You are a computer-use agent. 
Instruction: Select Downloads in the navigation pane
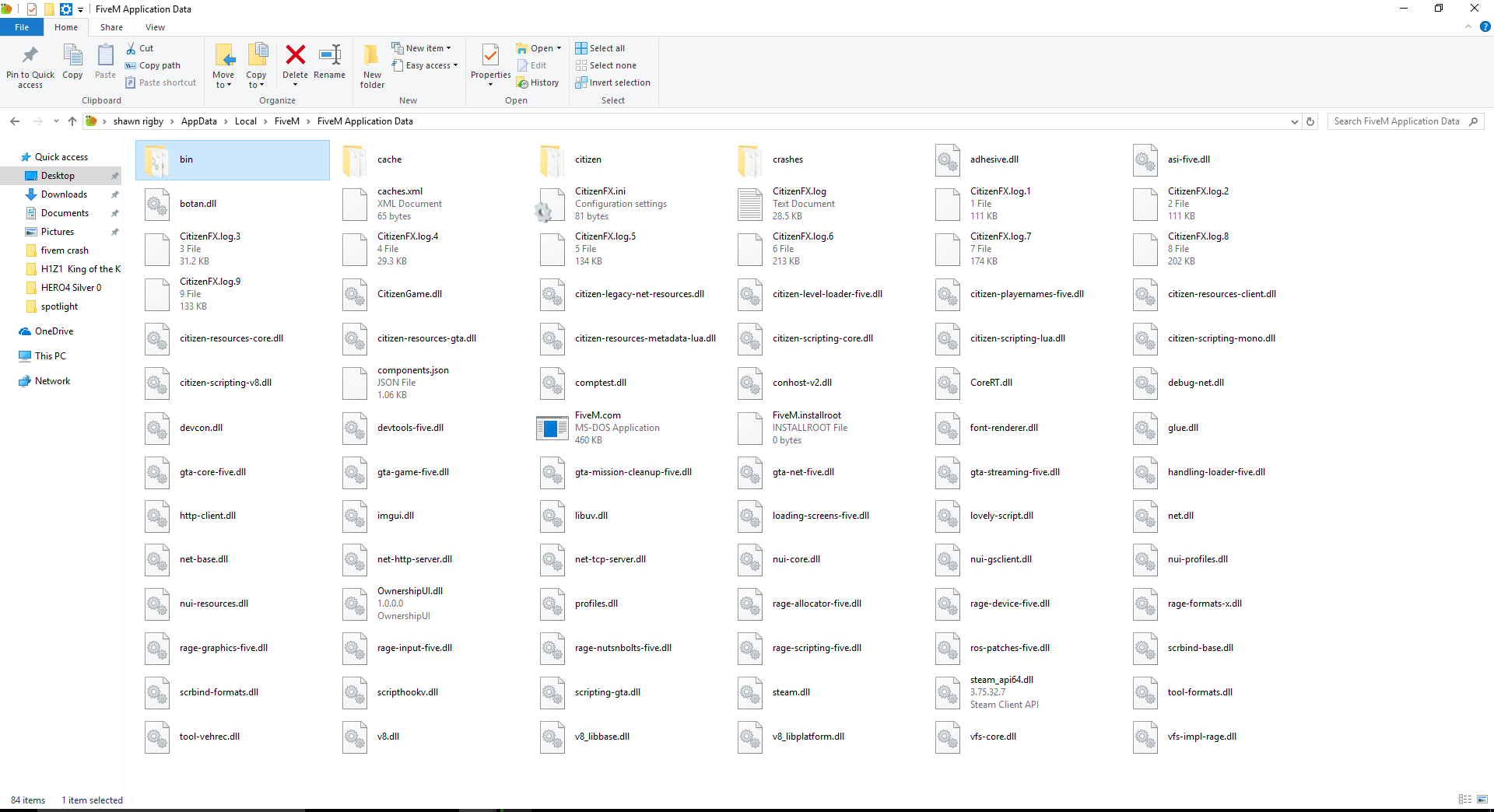point(64,194)
